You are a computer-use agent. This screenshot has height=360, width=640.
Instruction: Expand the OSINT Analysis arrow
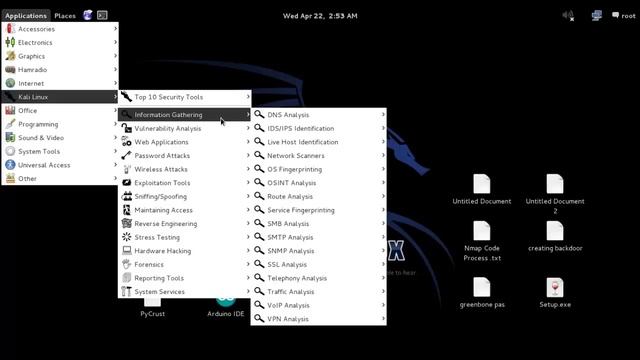pos(383,182)
